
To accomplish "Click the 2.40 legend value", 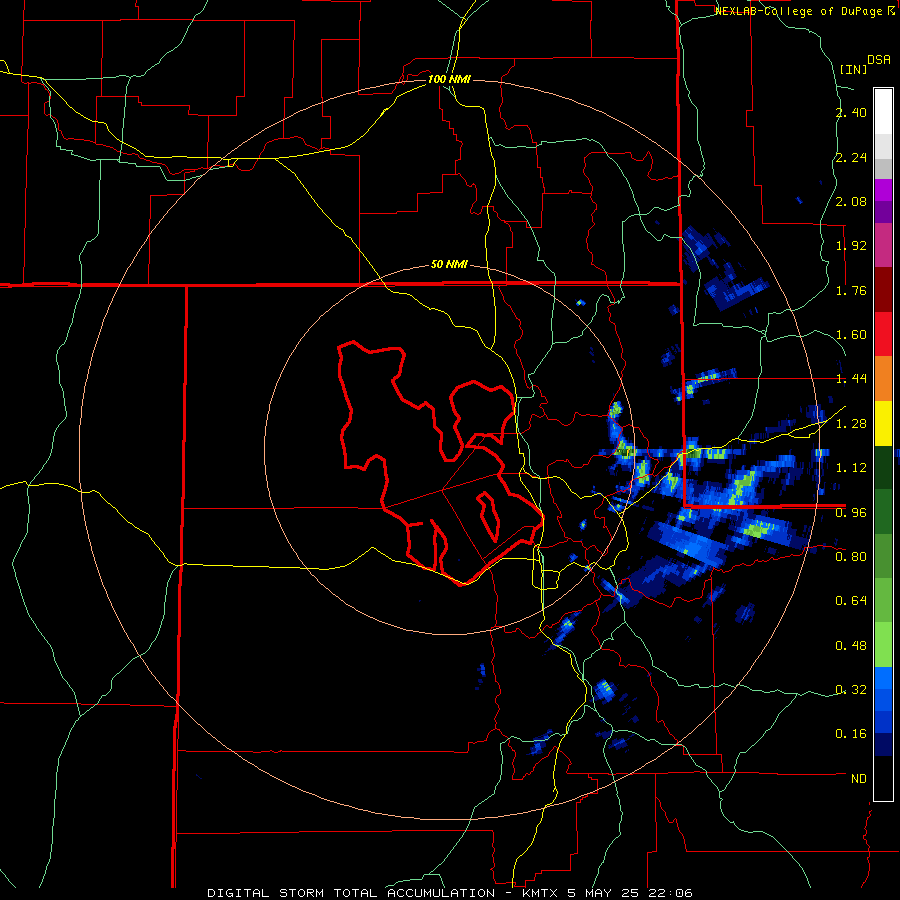I will (851, 112).
